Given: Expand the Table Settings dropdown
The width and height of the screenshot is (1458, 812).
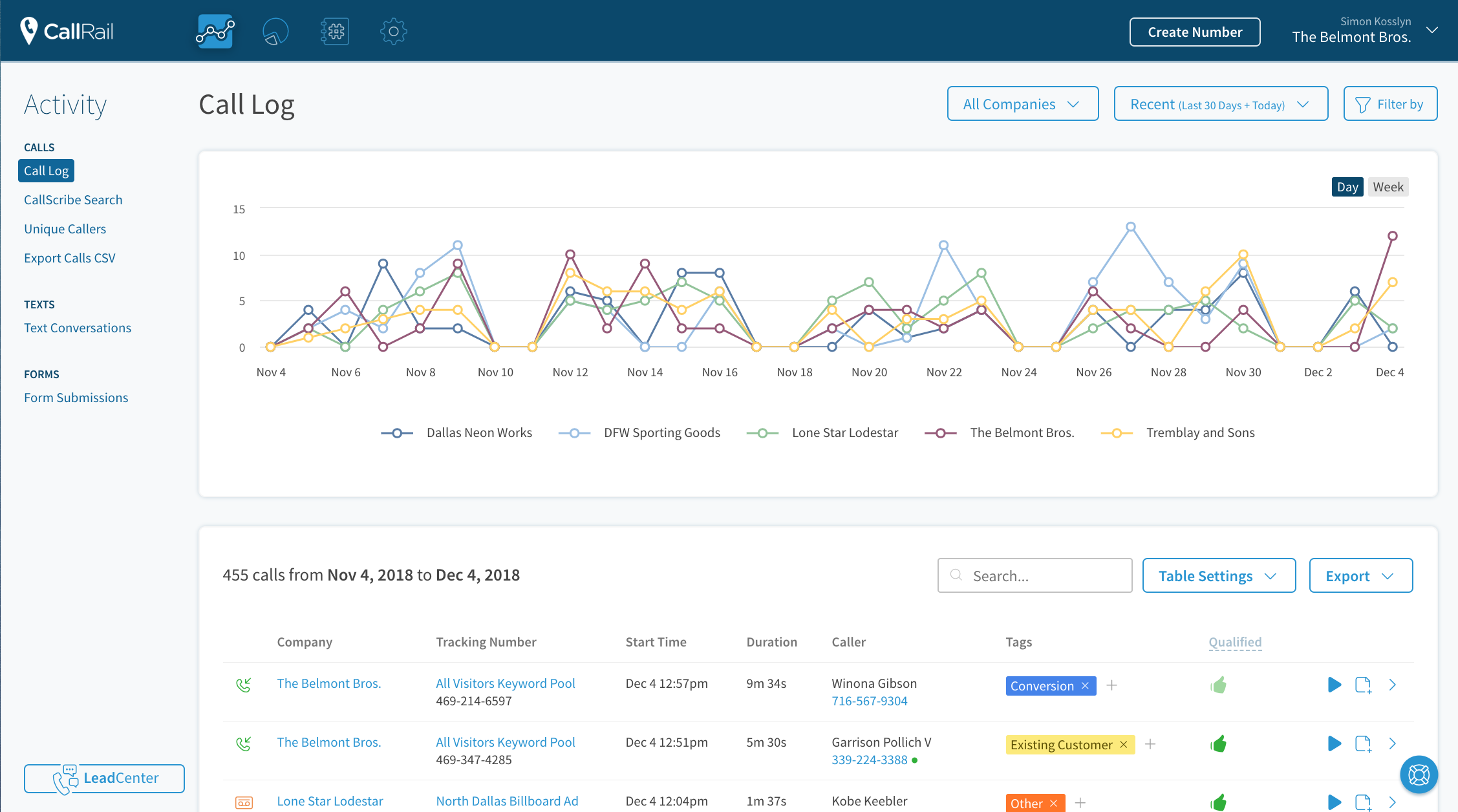Looking at the screenshot, I should (x=1218, y=575).
